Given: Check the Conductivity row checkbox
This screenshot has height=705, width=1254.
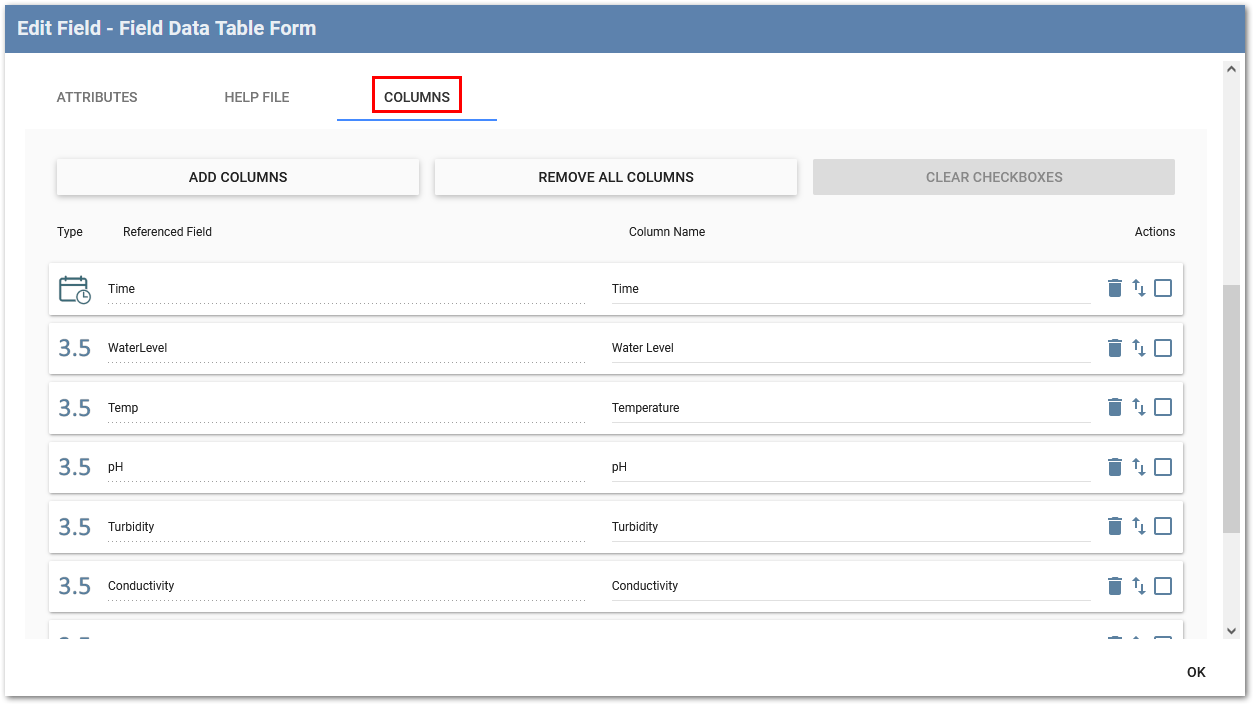Looking at the screenshot, I should [x=1163, y=586].
